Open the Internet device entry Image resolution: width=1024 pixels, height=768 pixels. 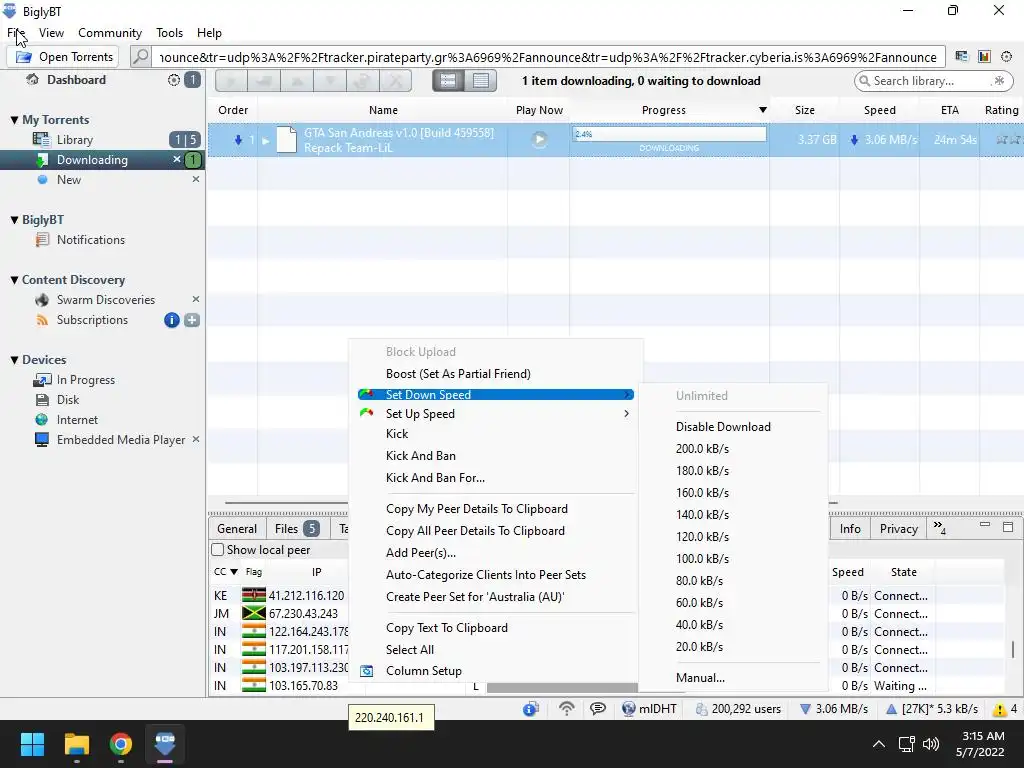pyautogui.click(x=77, y=420)
